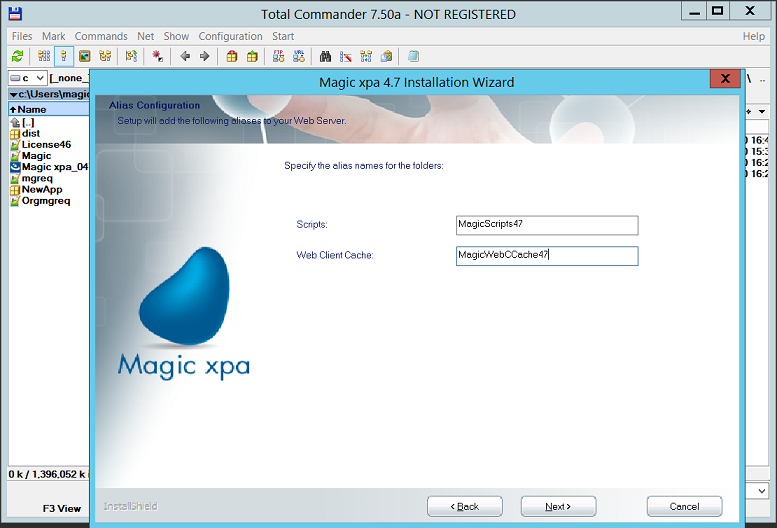The image size is (777, 528).
Task: Click the Pack files box icon
Action: tap(231, 56)
